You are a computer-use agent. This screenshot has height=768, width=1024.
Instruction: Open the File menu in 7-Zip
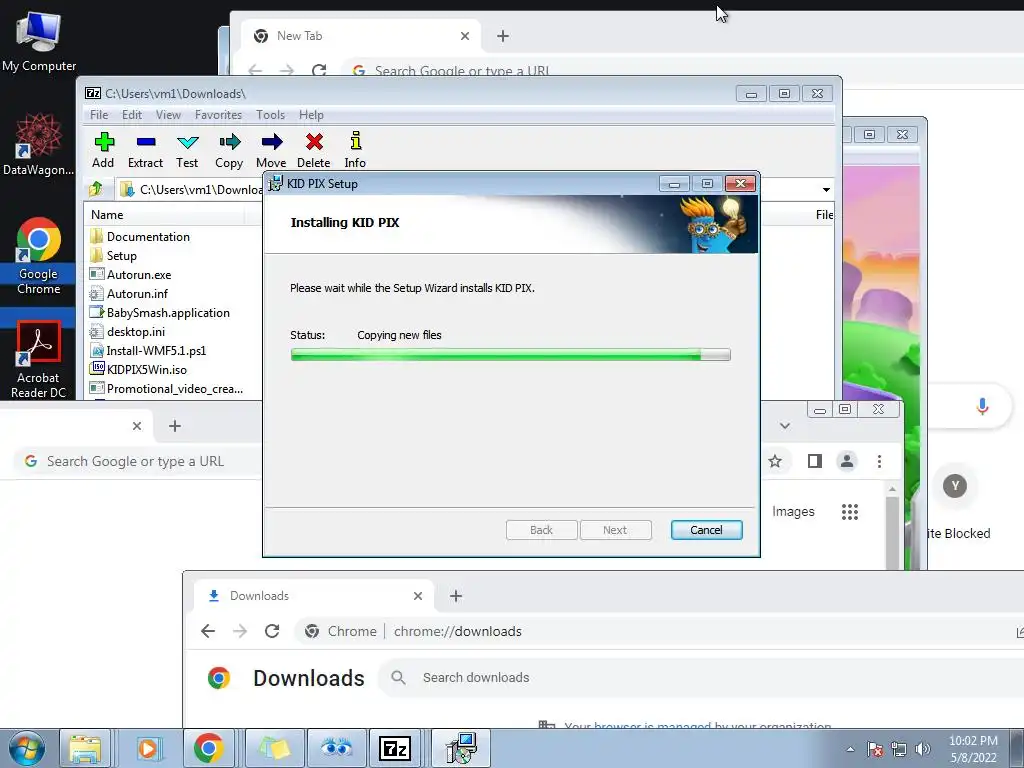pos(99,115)
